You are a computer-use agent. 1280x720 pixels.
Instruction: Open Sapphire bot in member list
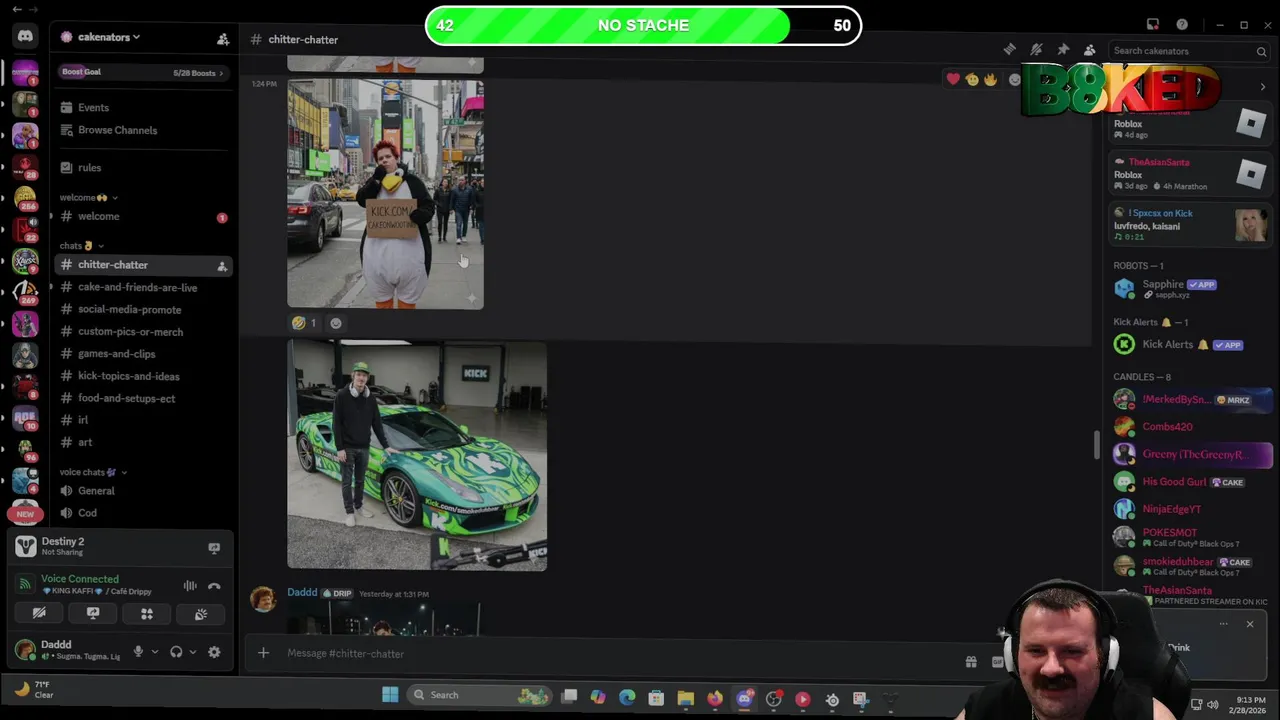point(1190,288)
